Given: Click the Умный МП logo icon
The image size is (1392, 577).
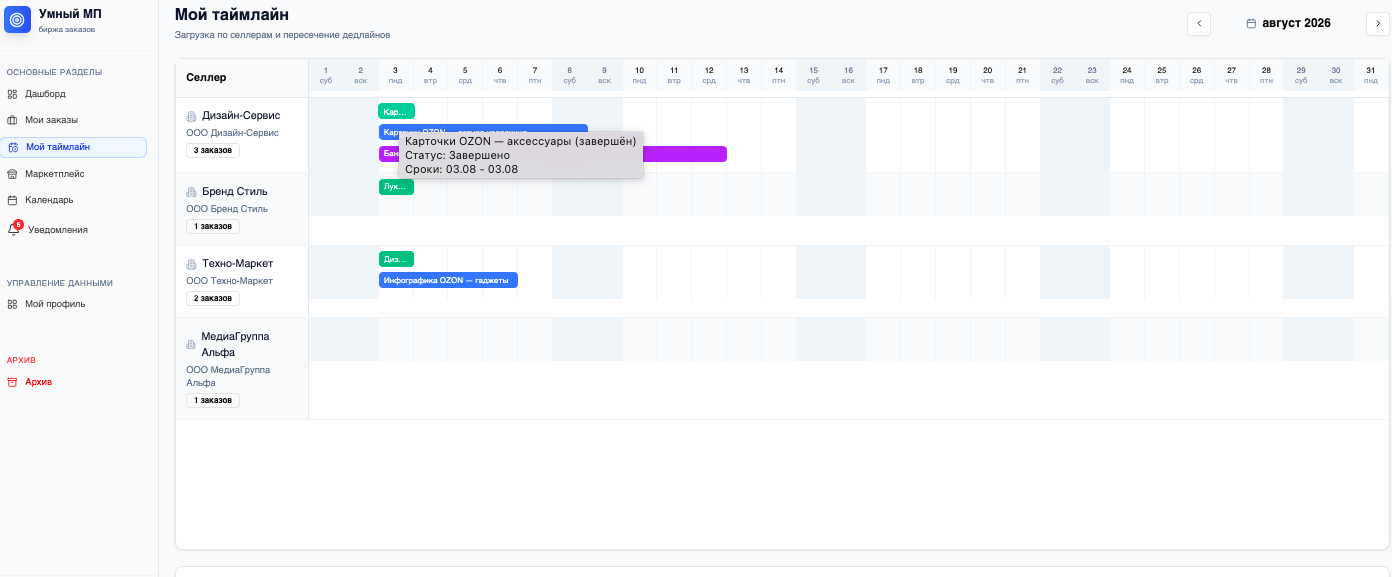Looking at the screenshot, I should click(x=18, y=20).
